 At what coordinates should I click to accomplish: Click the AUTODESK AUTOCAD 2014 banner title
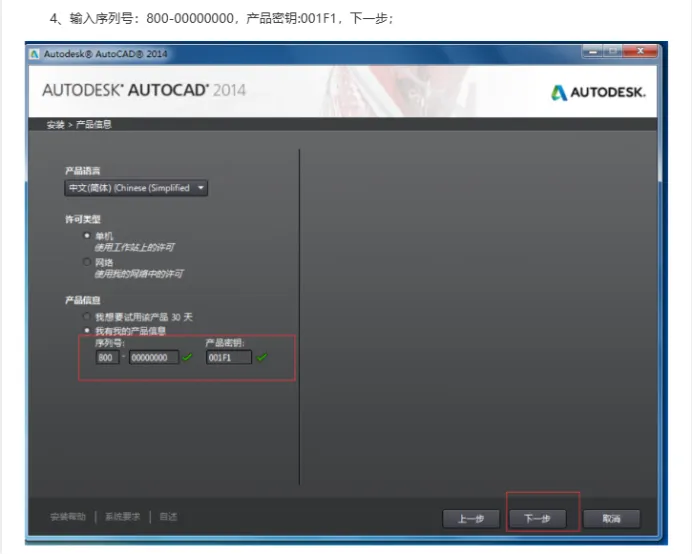pyautogui.click(x=144, y=90)
